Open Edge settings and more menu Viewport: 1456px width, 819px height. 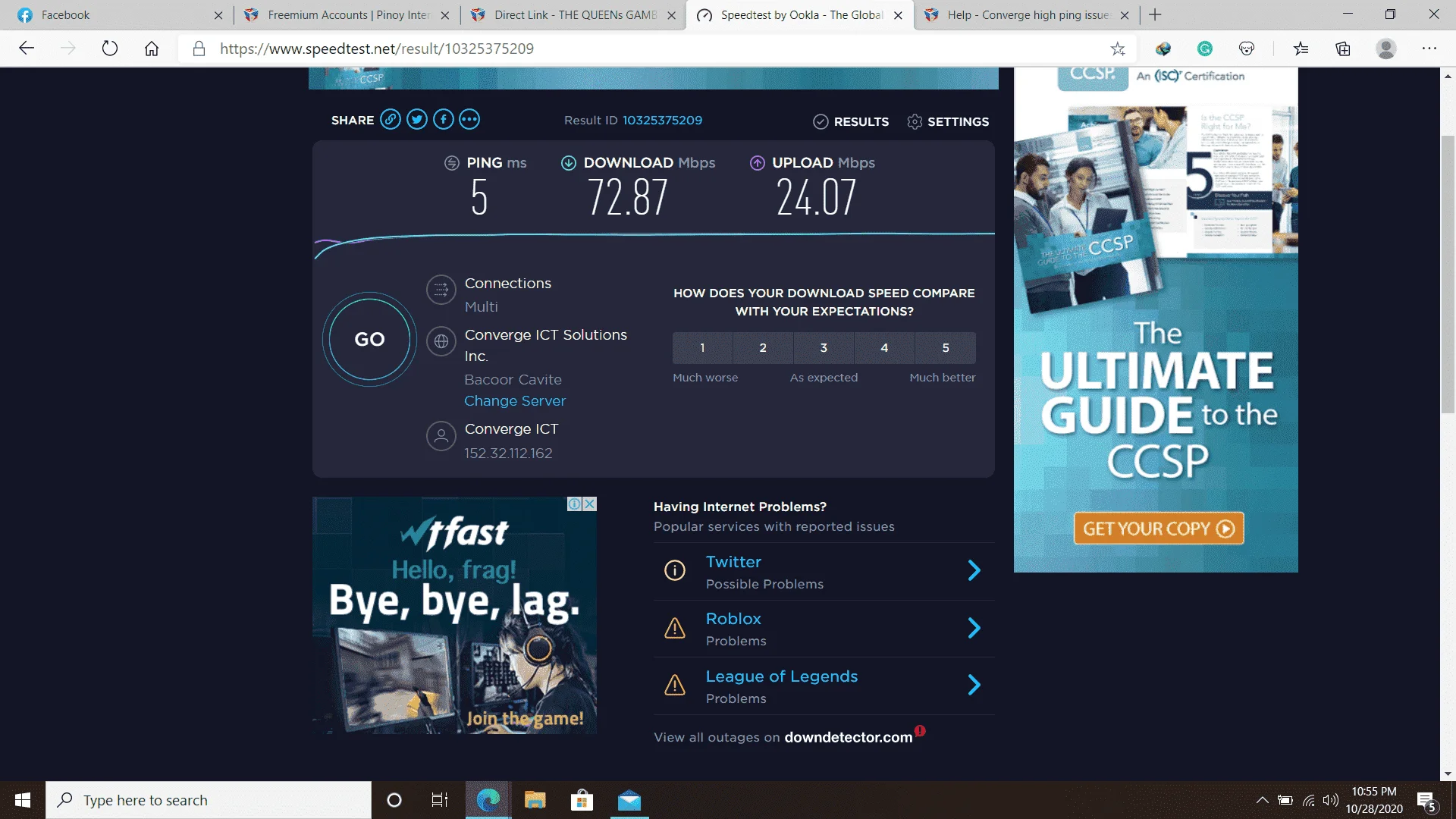[x=1429, y=49]
